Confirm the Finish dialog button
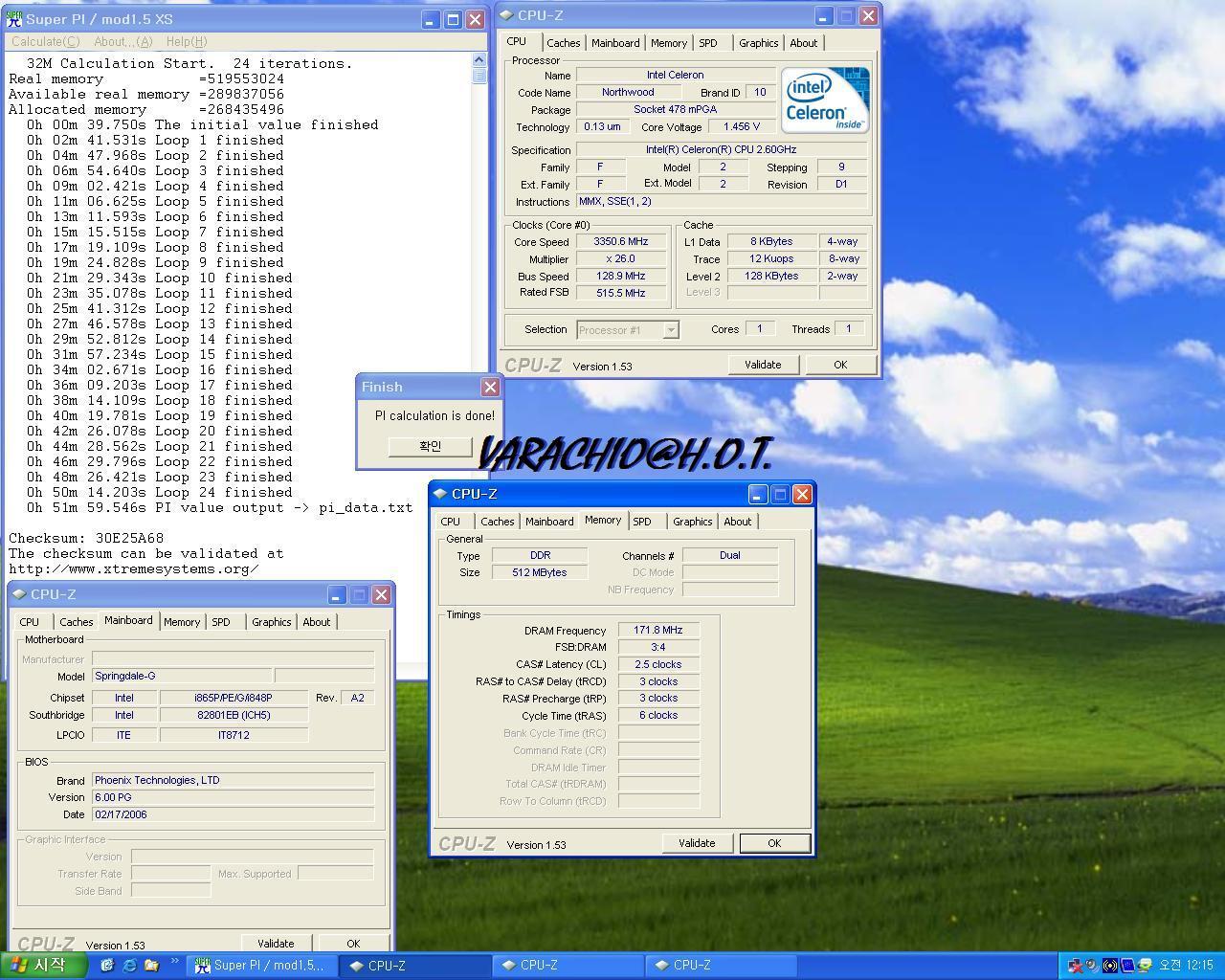This screenshot has height=980, width=1225. coord(431,447)
